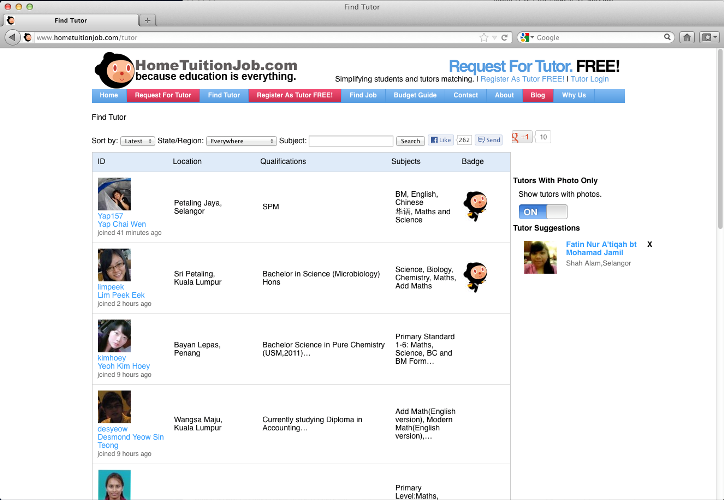Click Yeoh Kim Hoey's profile photo
Image resolution: width=724 pixels, height=500 pixels.
pyautogui.click(x=114, y=336)
